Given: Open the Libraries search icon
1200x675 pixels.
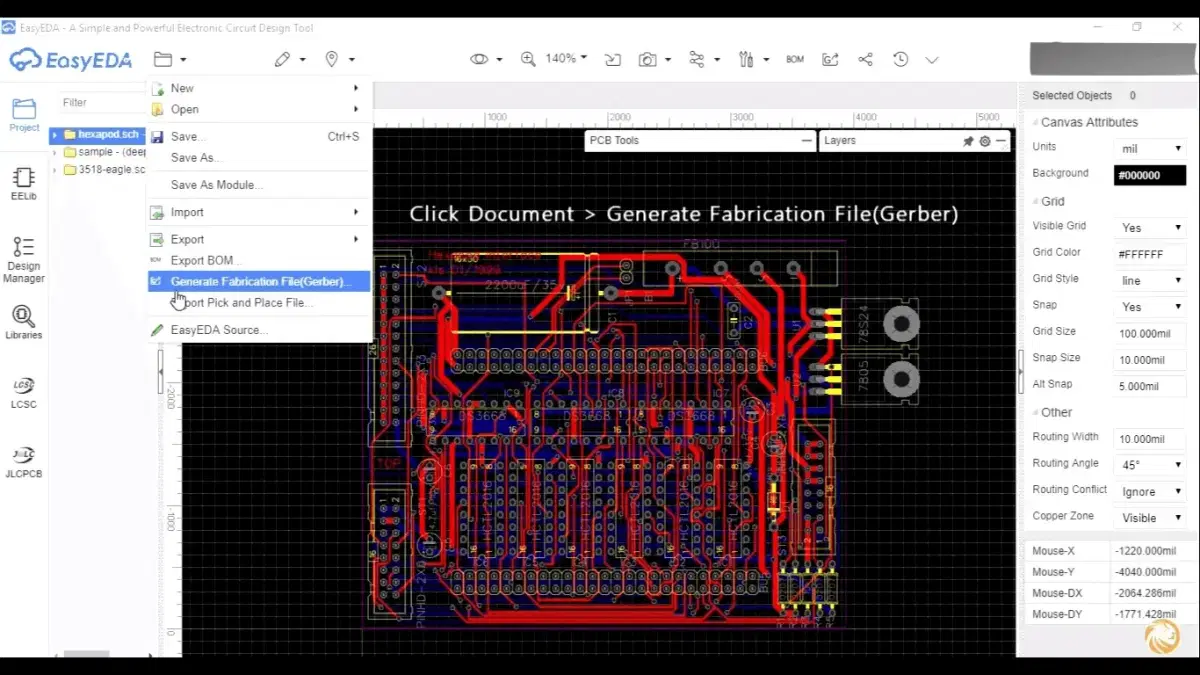Looking at the screenshot, I should [23, 322].
